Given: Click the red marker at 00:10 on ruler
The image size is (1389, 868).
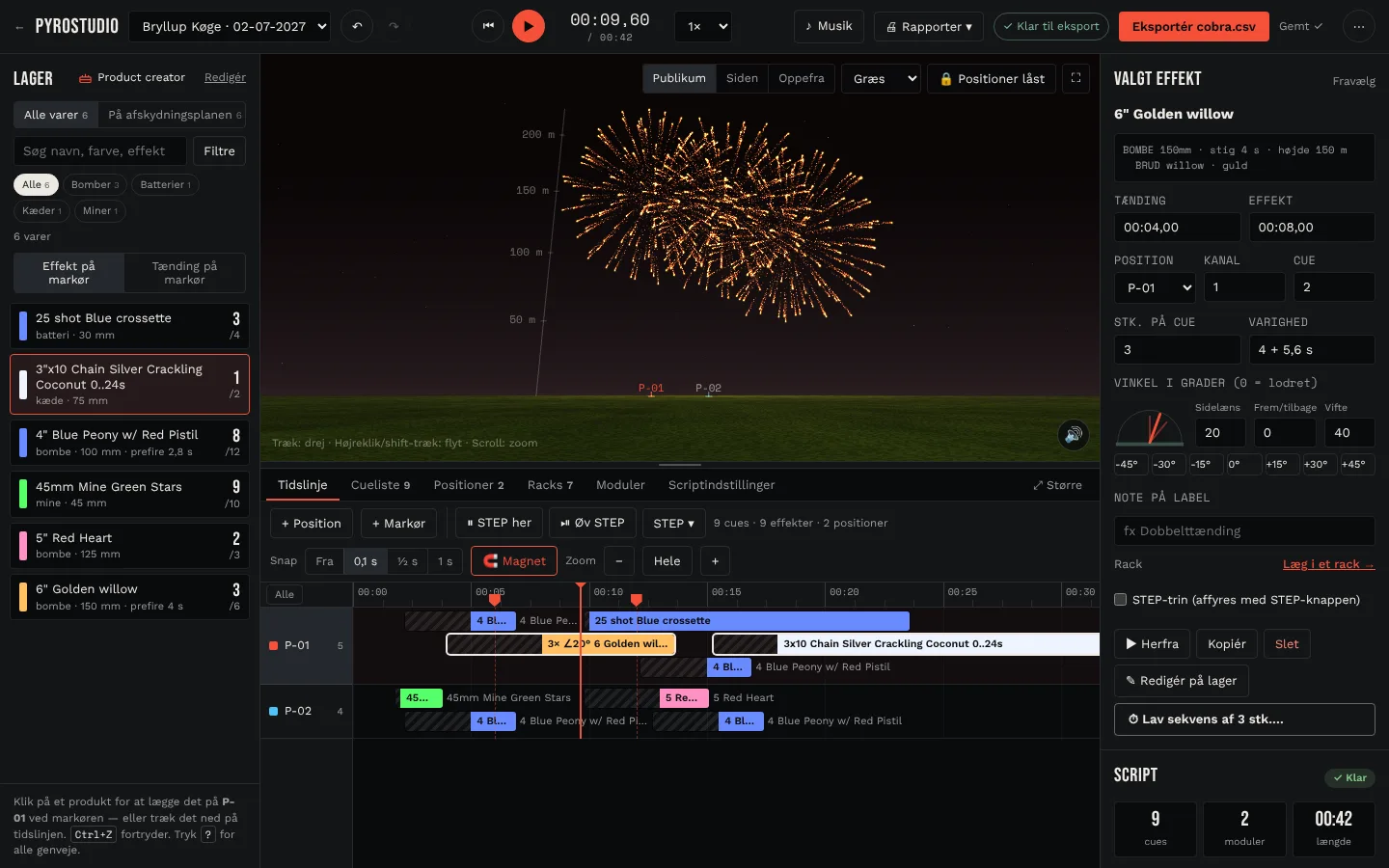Looking at the screenshot, I should point(636,600).
